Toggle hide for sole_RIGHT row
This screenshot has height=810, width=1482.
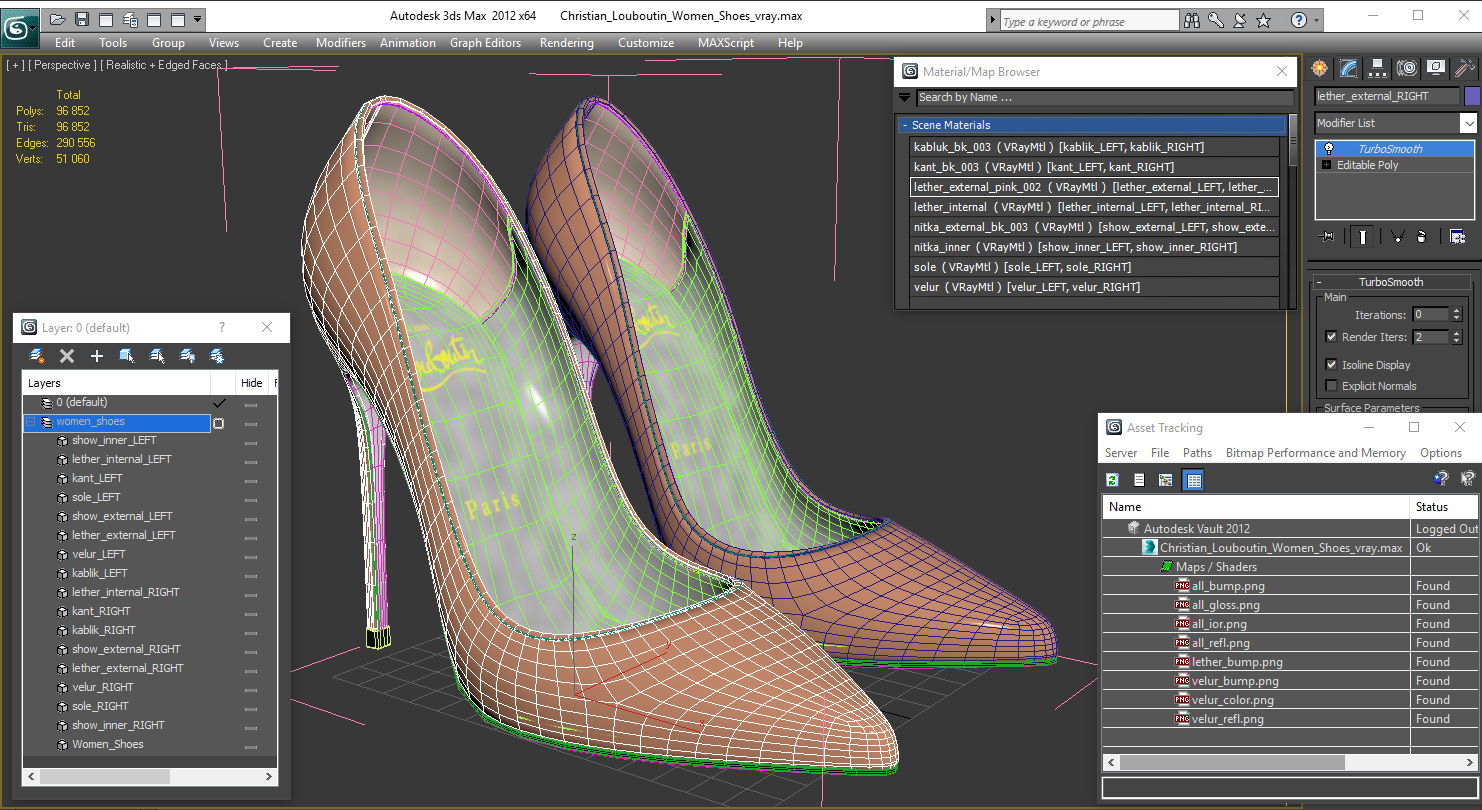point(251,707)
